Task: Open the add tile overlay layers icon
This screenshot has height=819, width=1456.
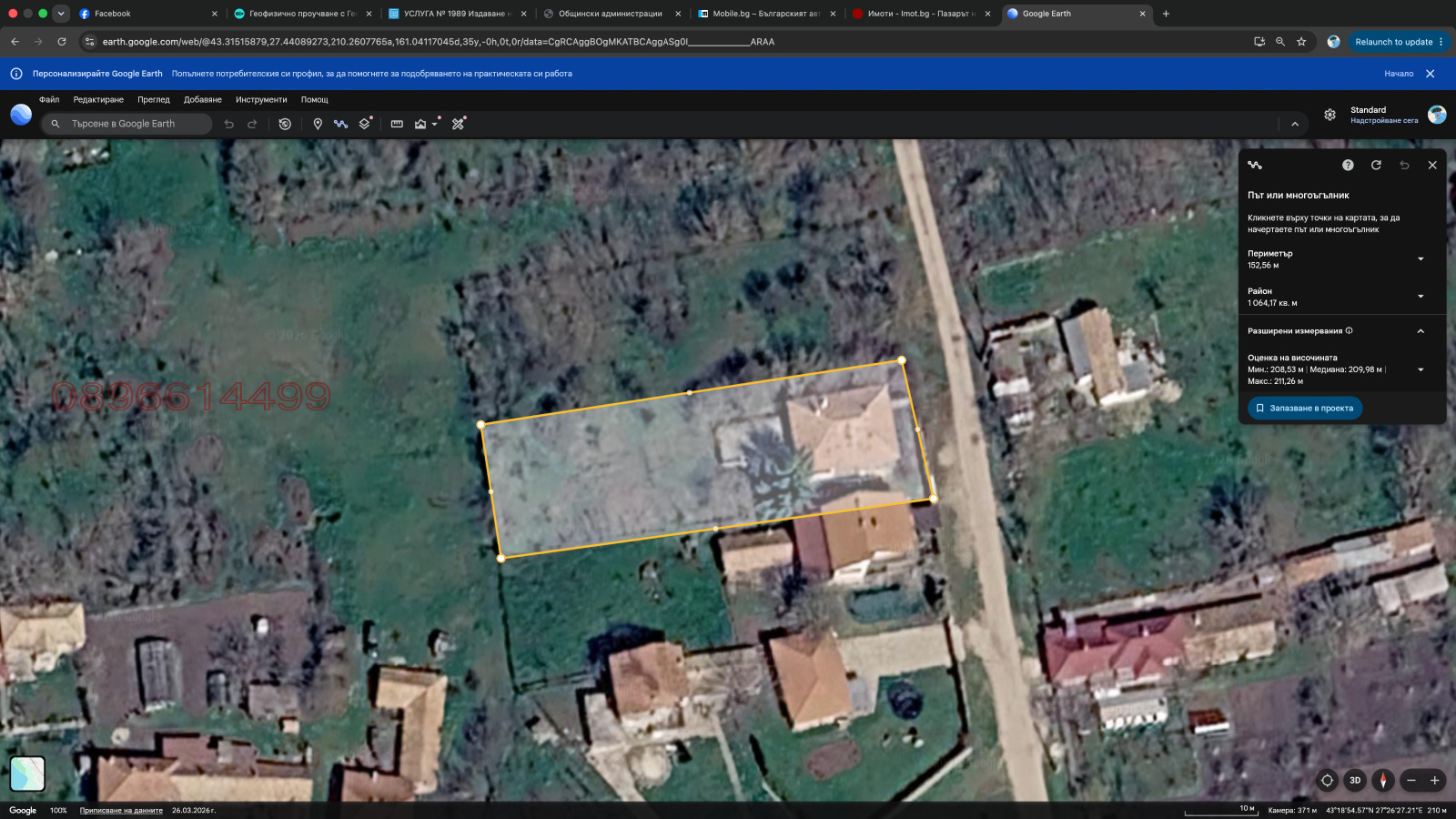Action: click(x=366, y=123)
